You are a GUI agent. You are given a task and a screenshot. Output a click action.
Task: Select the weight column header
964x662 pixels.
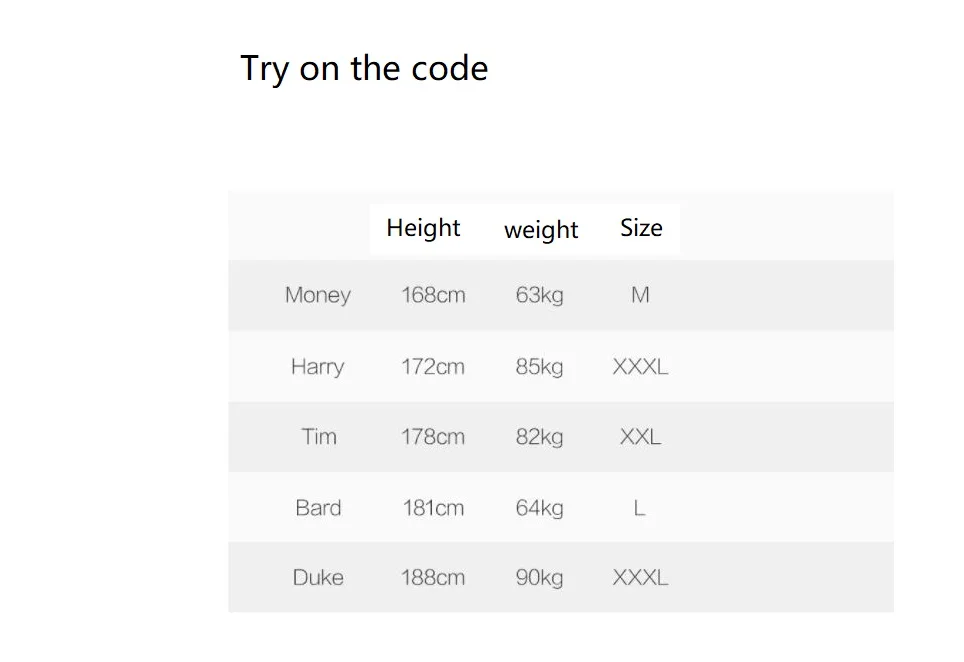pyautogui.click(x=541, y=230)
